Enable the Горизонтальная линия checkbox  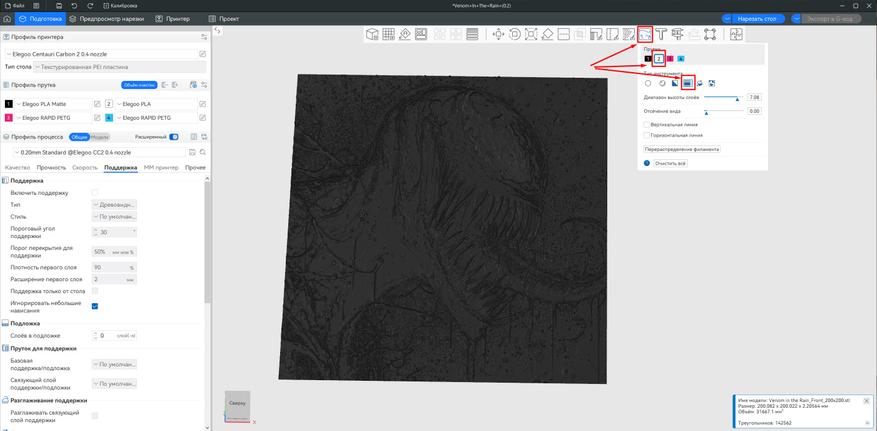pos(647,135)
